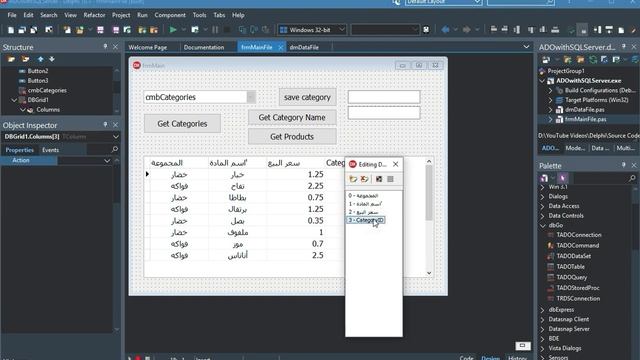Click second folder icon in Structure panel toolbar
640x360 pixels.
click(25, 59)
